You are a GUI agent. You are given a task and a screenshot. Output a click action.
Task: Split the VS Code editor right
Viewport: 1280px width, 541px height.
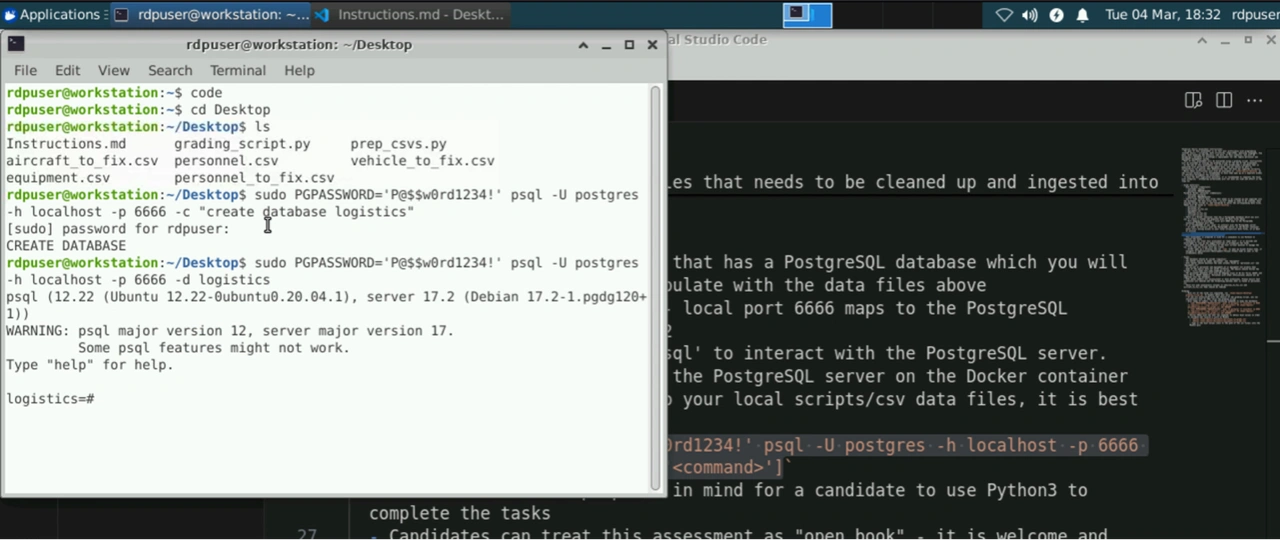click(1223, 100)
